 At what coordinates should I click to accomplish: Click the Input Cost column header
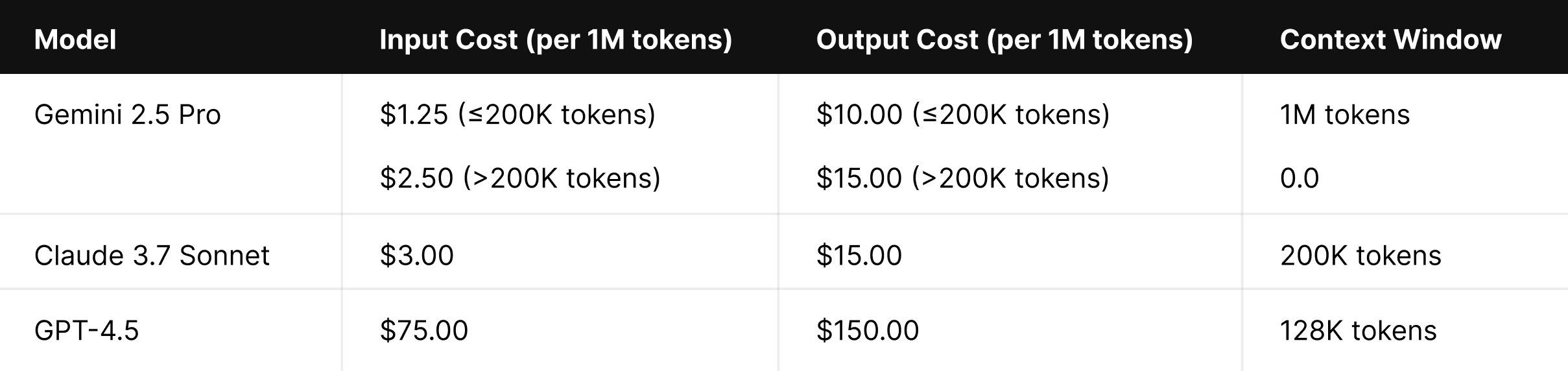[556, 40]
